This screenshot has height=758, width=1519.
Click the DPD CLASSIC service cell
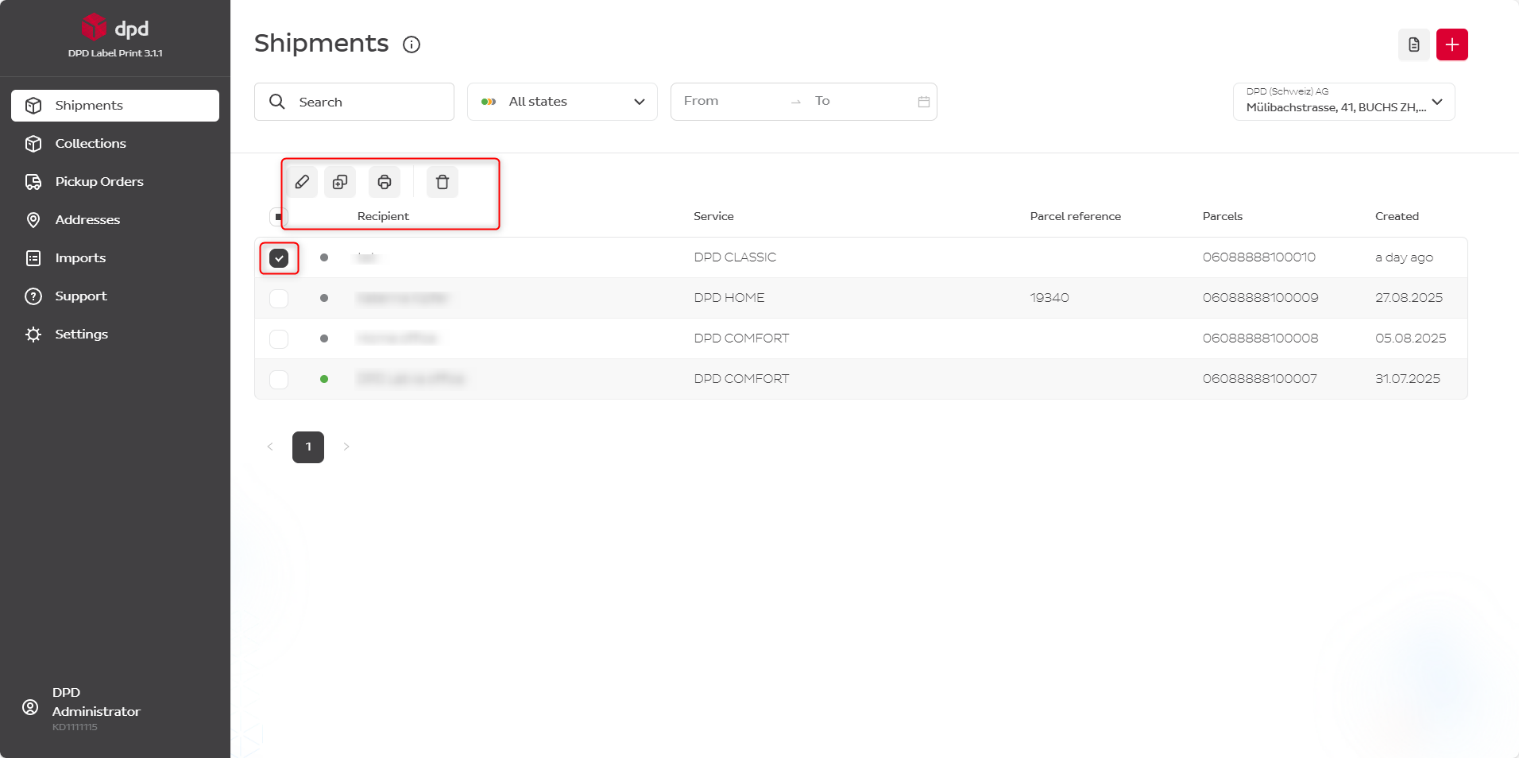click(x=735, y=257)
